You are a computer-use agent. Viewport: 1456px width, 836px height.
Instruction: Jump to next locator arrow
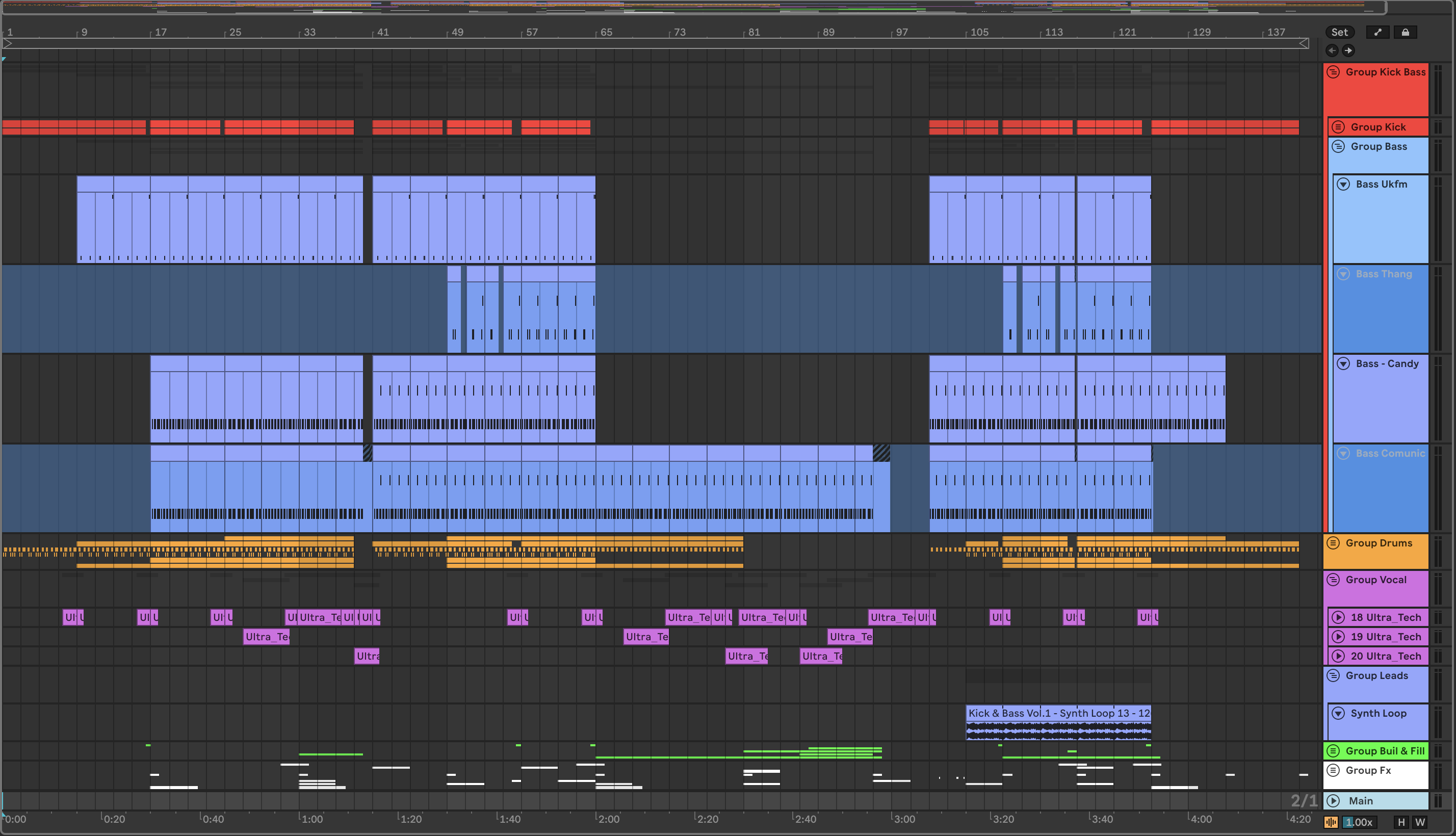pos(1348,50)
